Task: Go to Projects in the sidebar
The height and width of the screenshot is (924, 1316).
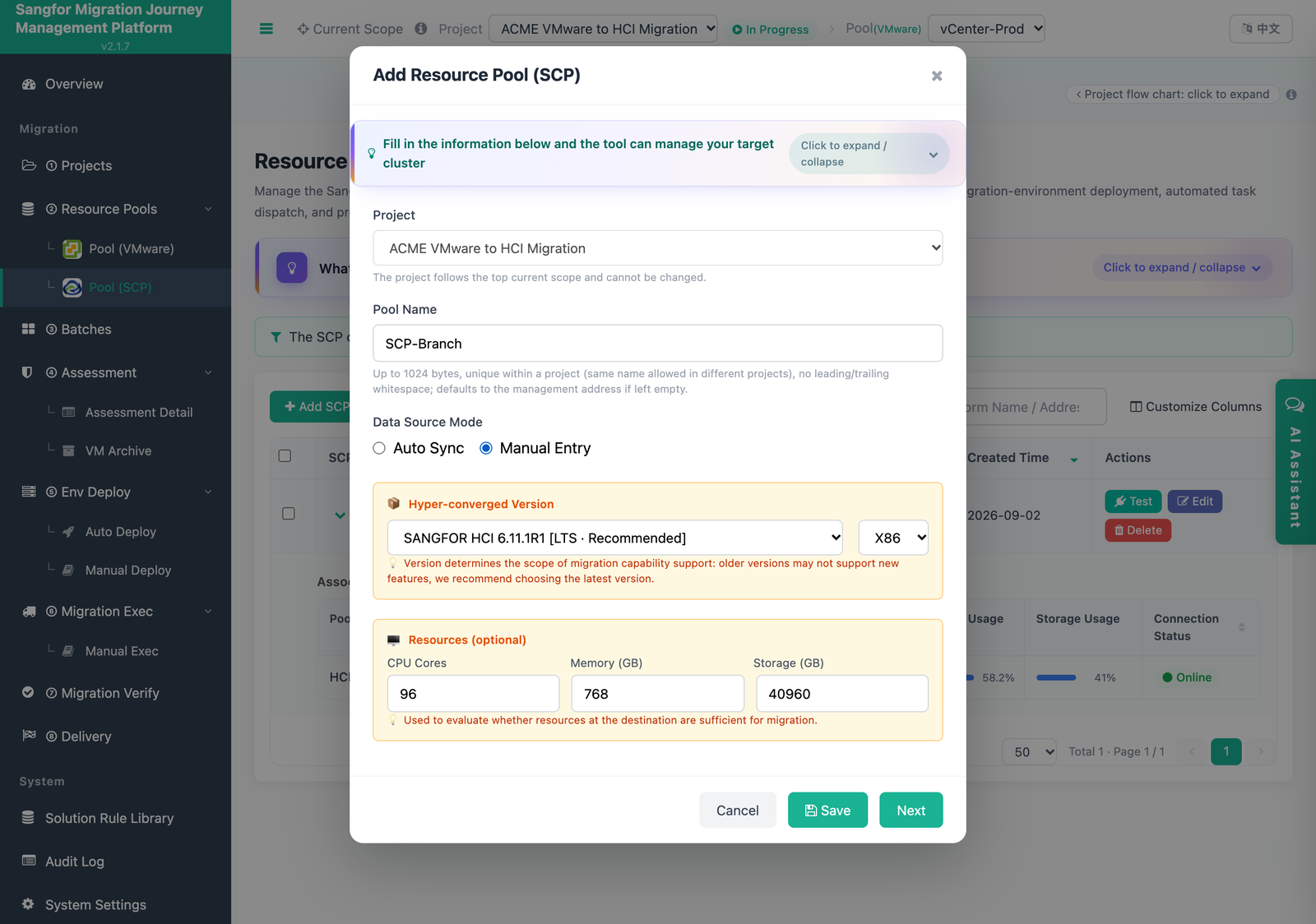Action: pyautogui.click(x=115, y=165)
